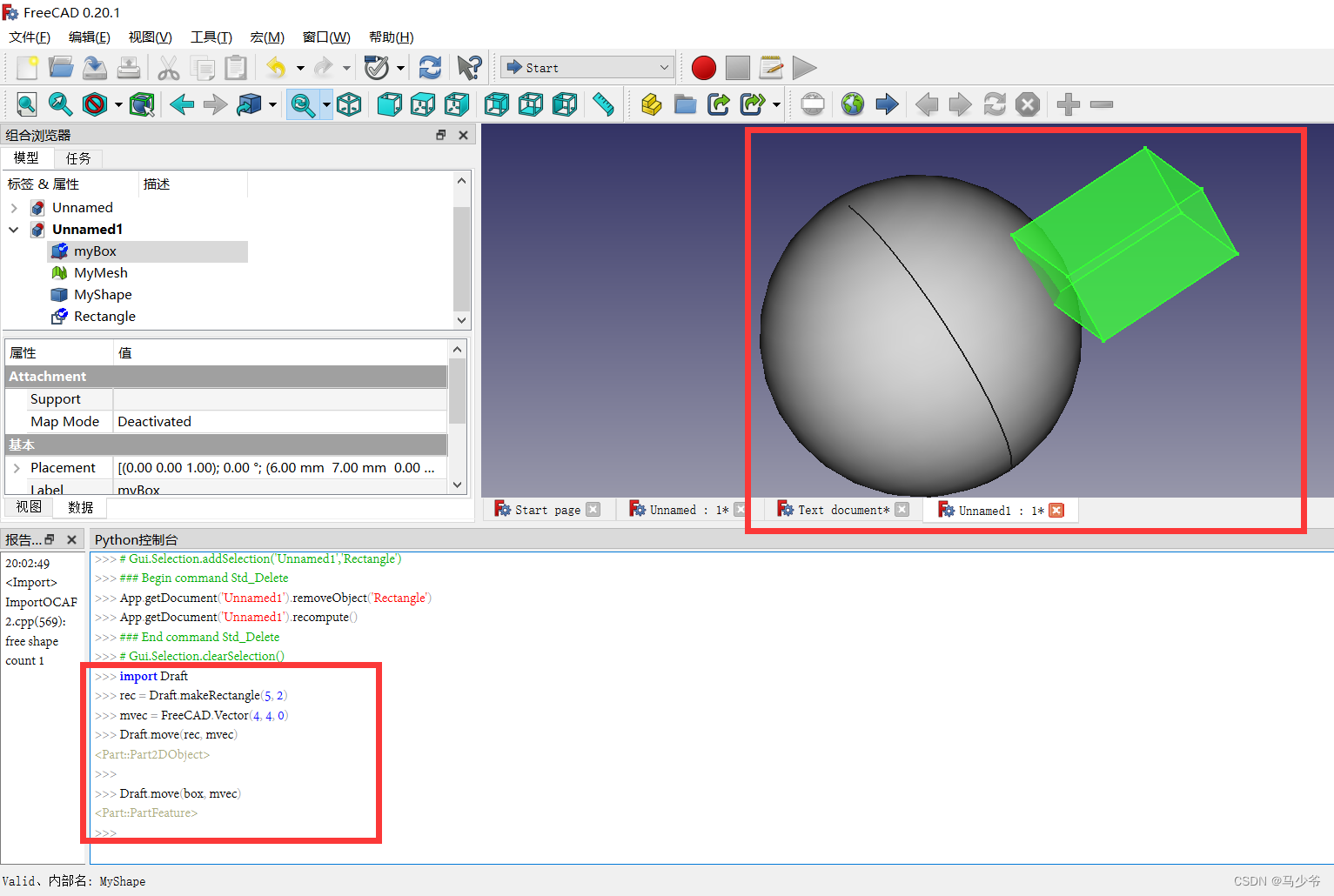Undo the last action

coord(276,68)
